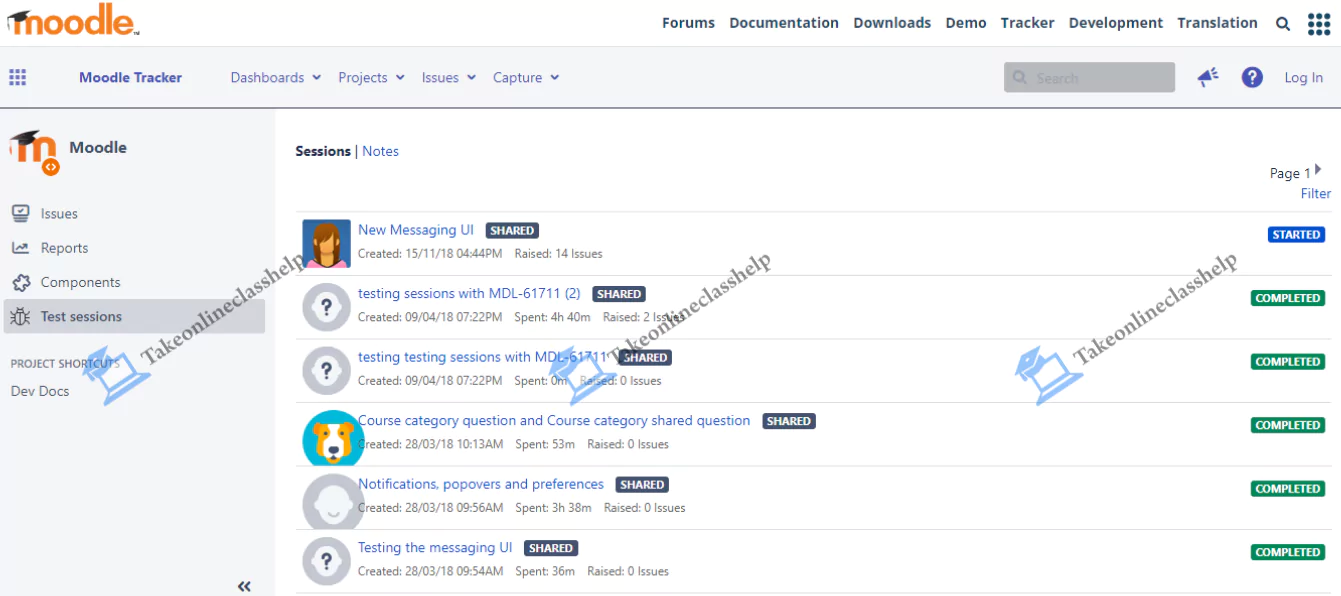
Task: Open the Capture dropdown menu
Action: click(526, 78)
